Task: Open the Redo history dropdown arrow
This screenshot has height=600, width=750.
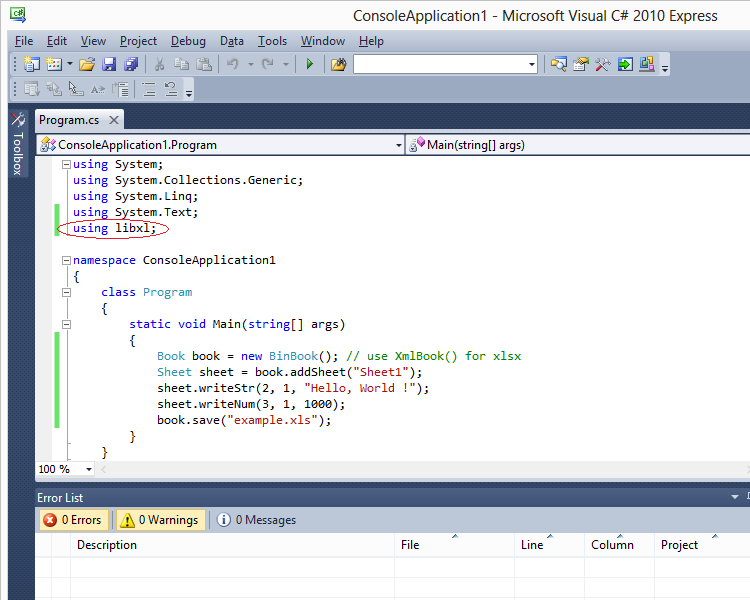Action: coord(286,64)
